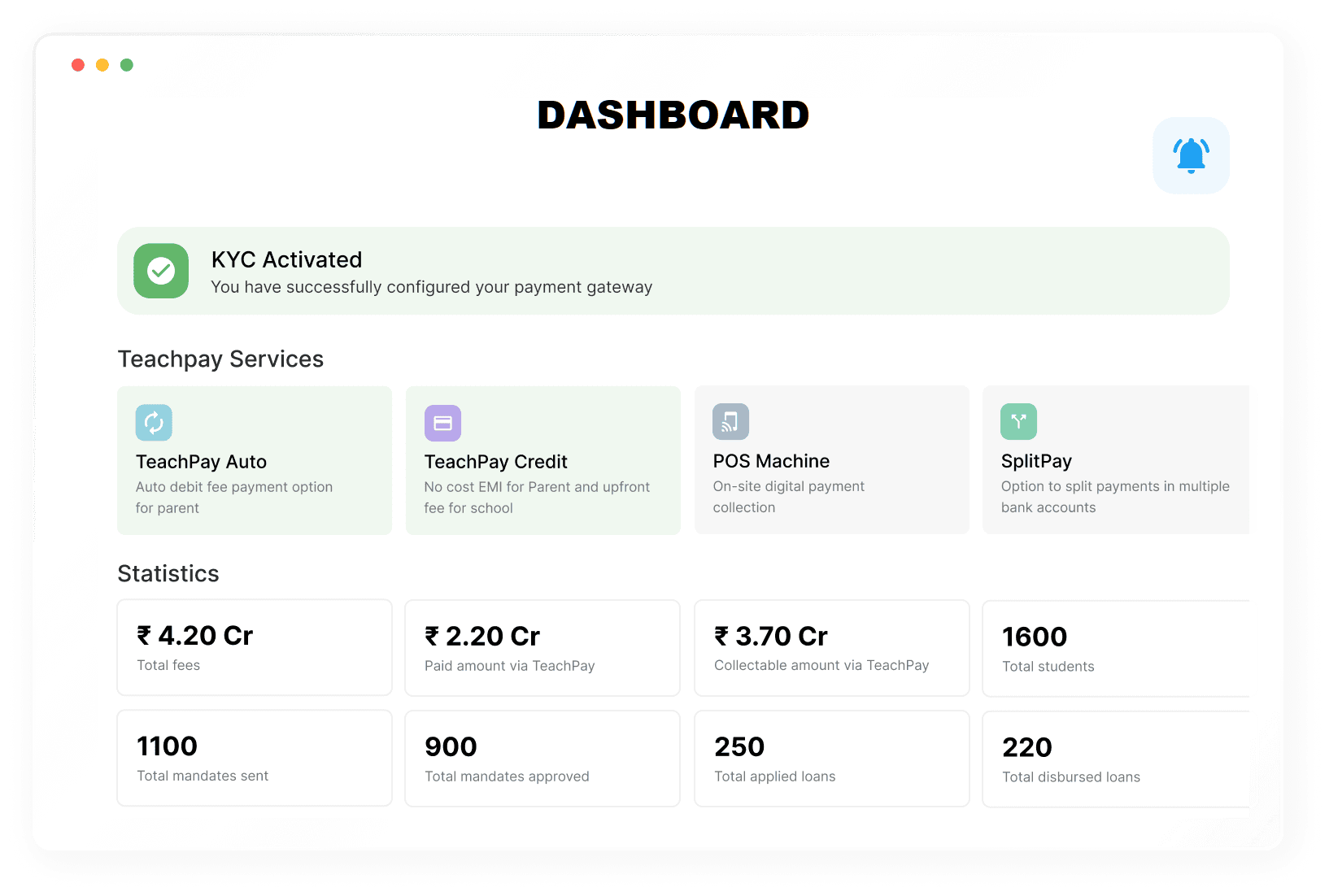Image resolution: width=1329 pixels, height=896 pixels.
Task: Click the green KYC checkmark icon
Action: [x=161, y=271]
